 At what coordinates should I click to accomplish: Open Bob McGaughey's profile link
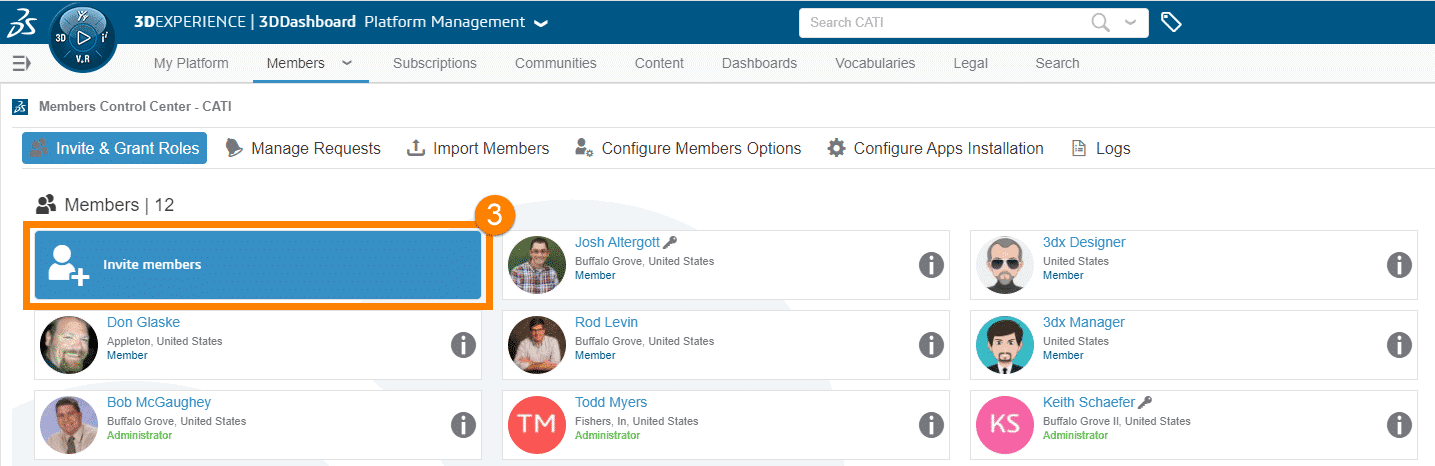[x=159, y=402]
